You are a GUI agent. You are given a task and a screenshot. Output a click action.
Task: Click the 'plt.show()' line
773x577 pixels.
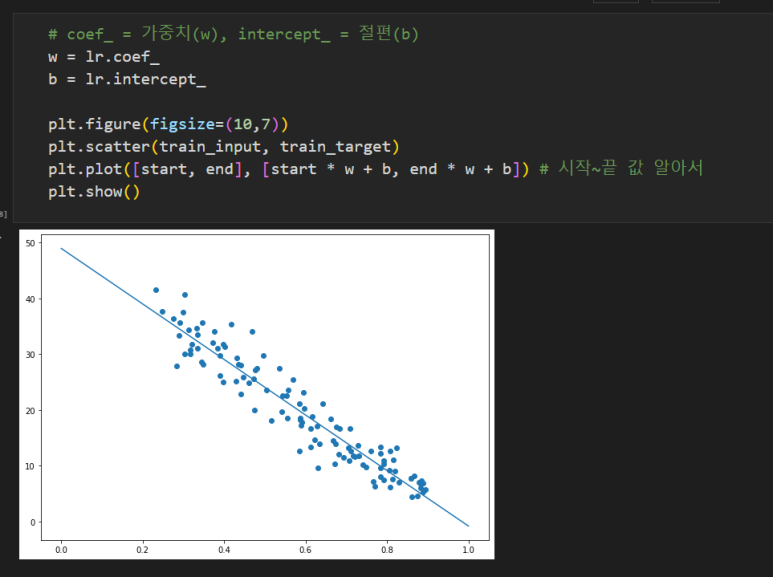94,191
